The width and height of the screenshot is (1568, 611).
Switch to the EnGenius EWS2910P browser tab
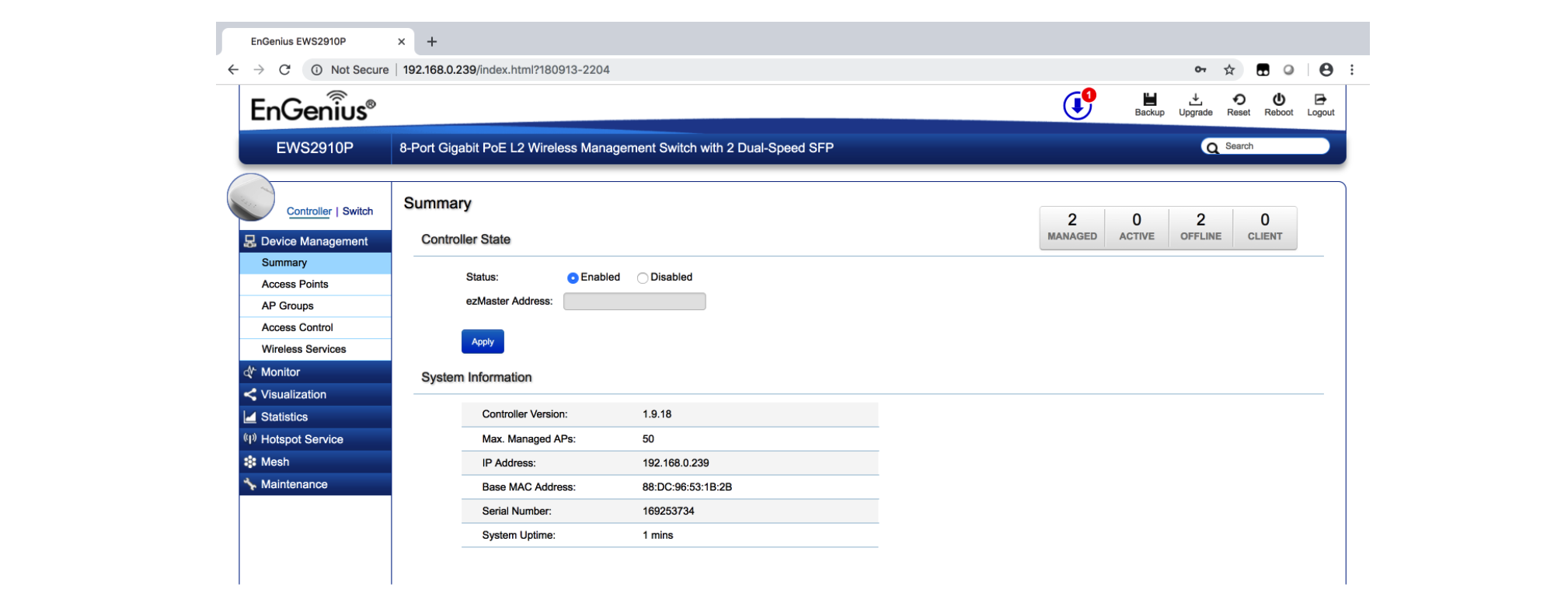coord(318,42)
